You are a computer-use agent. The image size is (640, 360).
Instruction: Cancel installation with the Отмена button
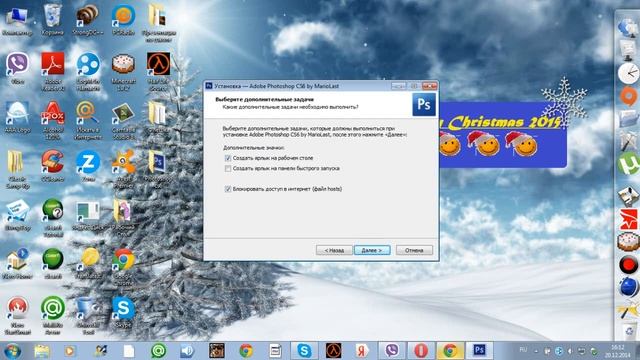pos(414,250)
